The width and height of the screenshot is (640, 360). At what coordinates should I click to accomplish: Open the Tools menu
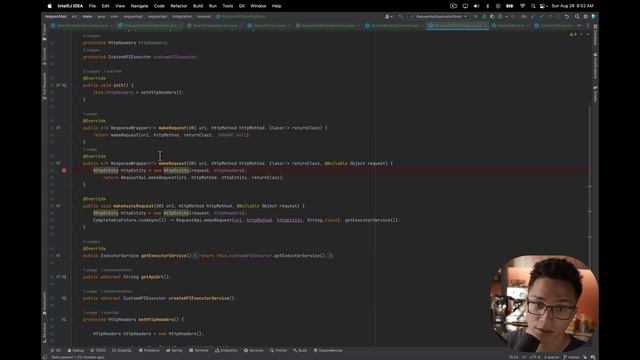point(228,6)
